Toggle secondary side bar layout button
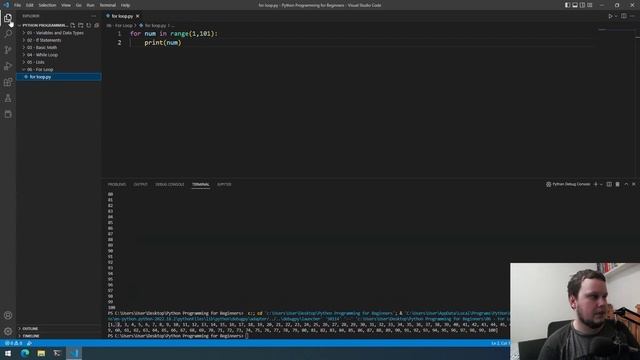Image resolution: width=640 pixels, height=360 pixels. click(x=582, y=5)
